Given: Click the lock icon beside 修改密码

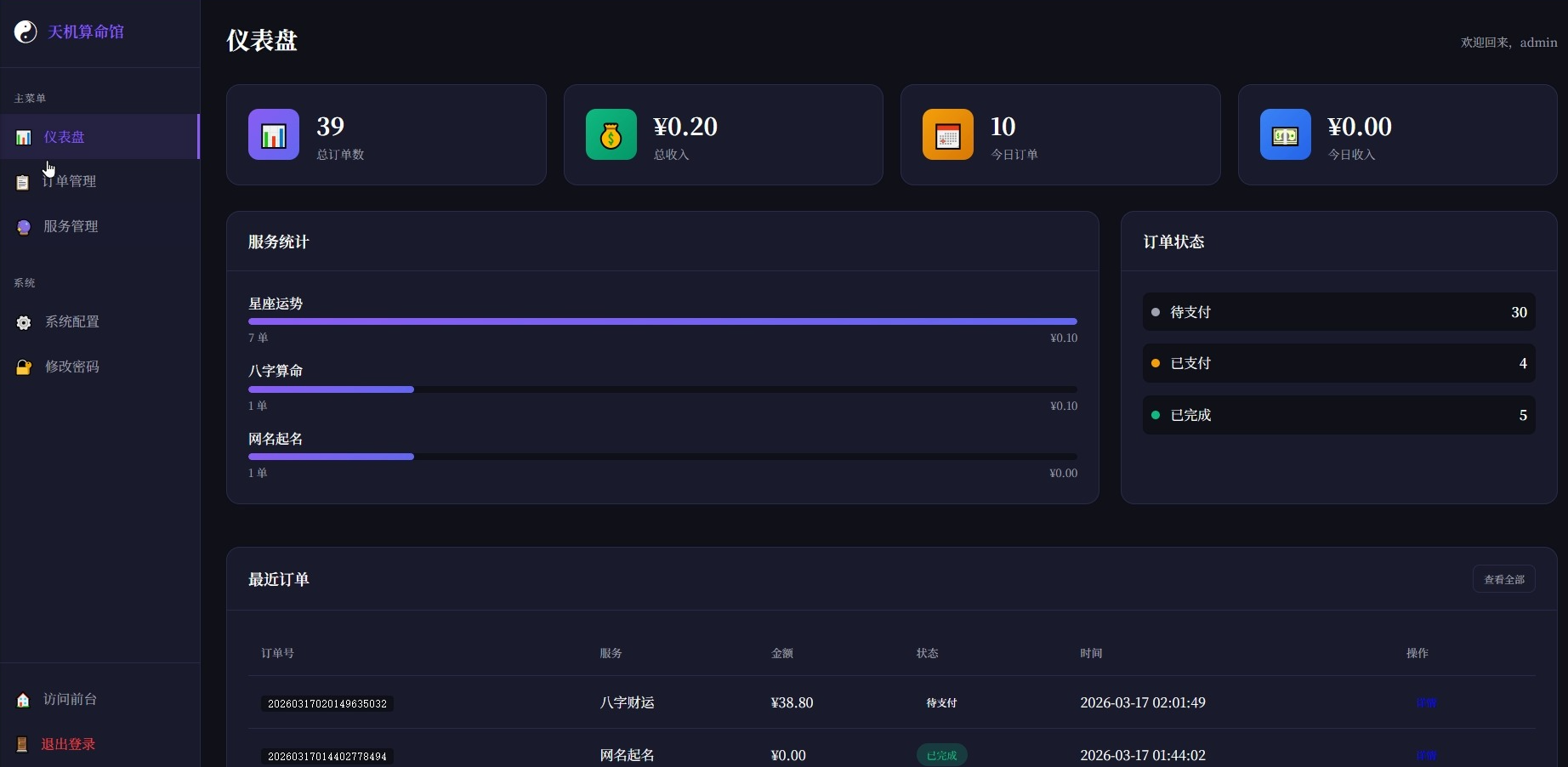Looking at the screenshot, I should pos(24,367).
